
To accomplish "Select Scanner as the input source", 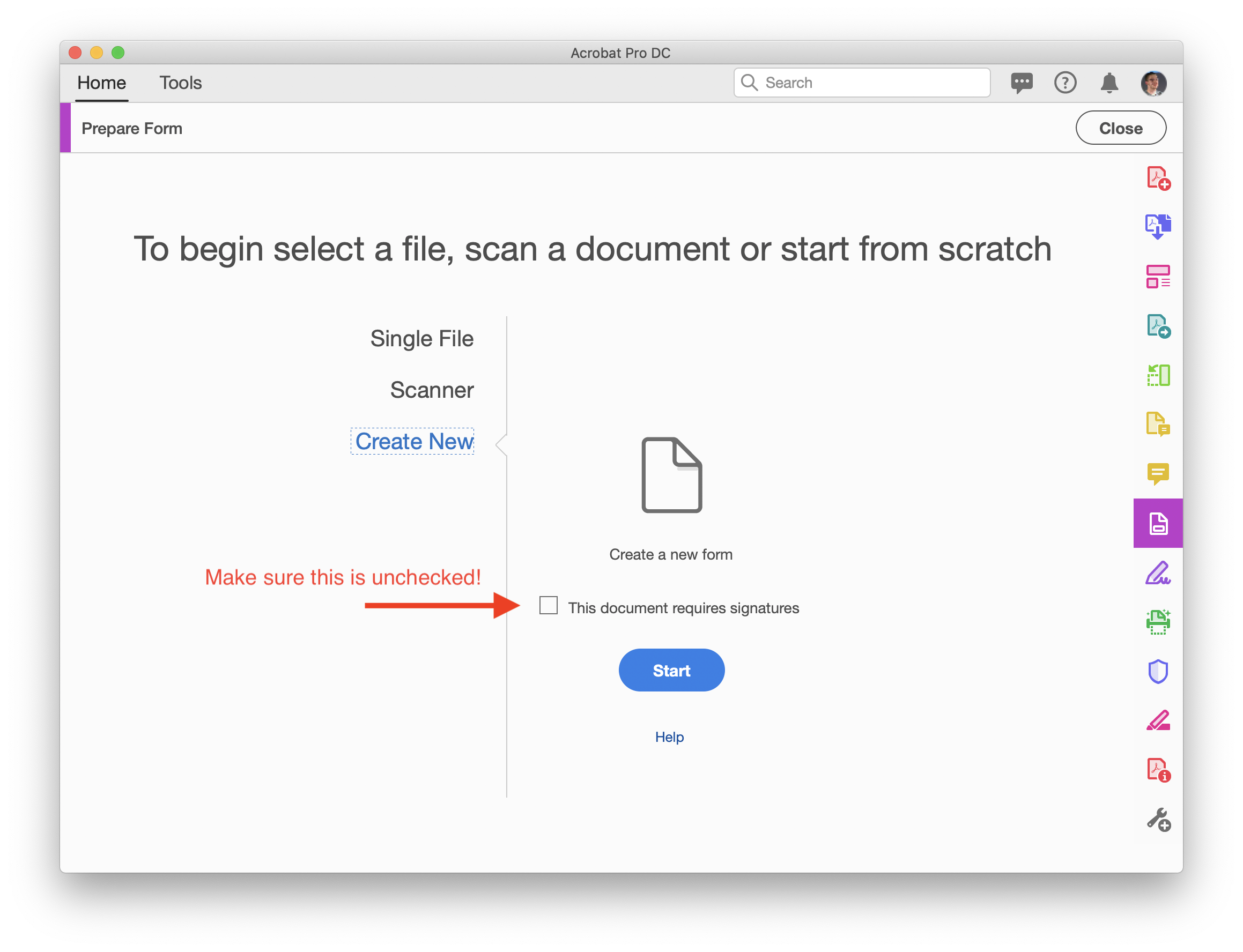I will coord(431,390).
